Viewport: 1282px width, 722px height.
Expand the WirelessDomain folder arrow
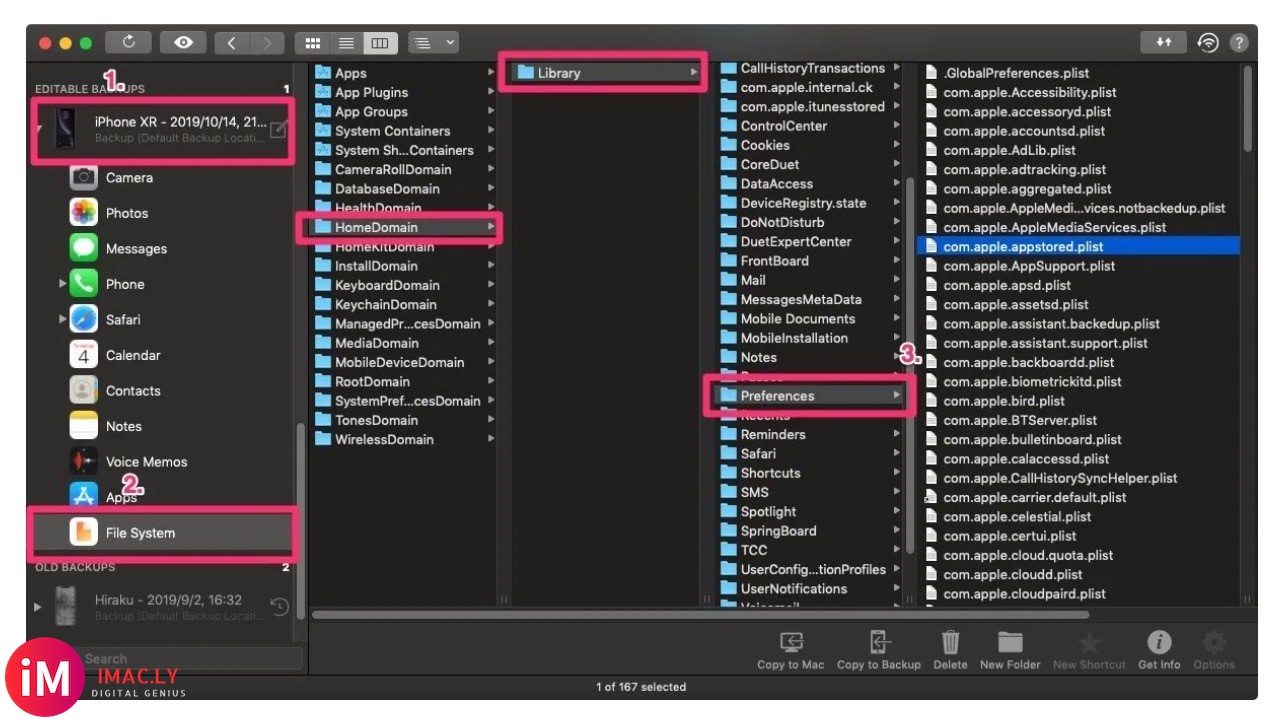tap(491, 439)
